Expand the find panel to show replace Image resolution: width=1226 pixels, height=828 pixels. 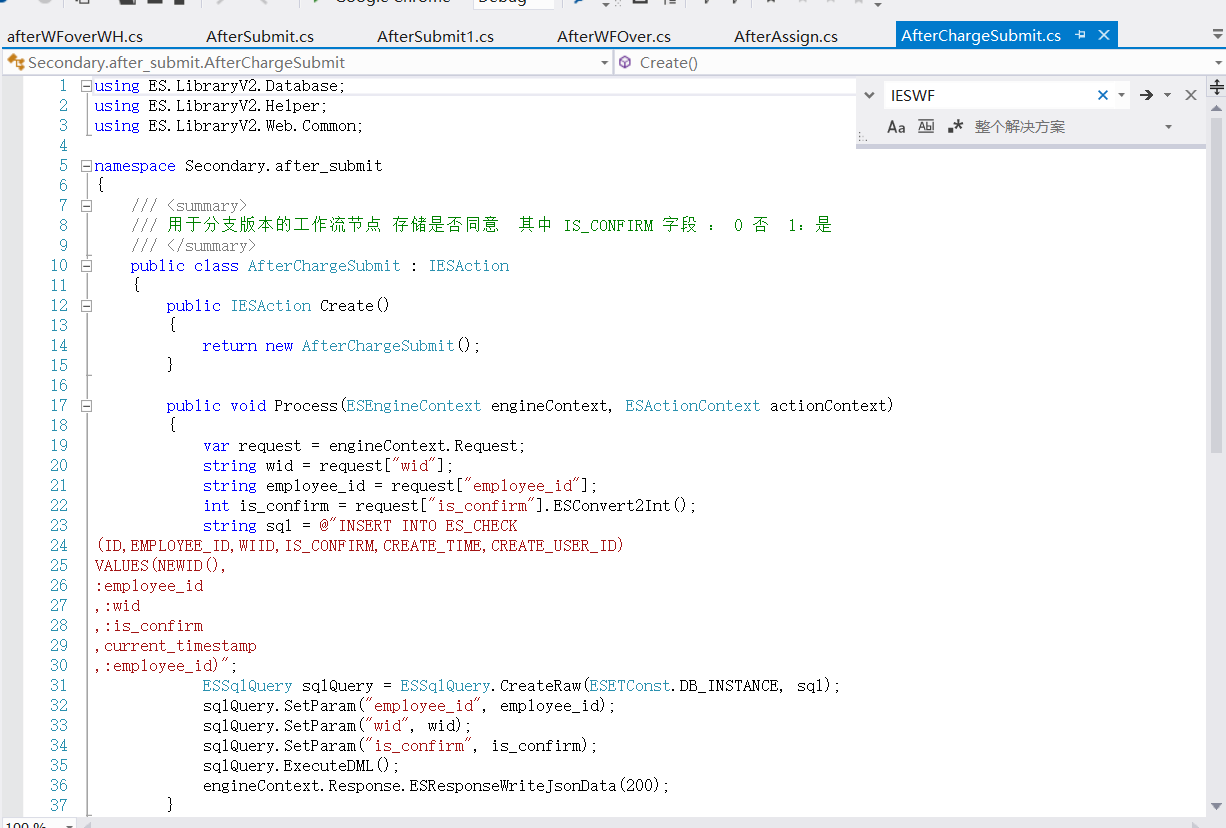coord(869,95)
